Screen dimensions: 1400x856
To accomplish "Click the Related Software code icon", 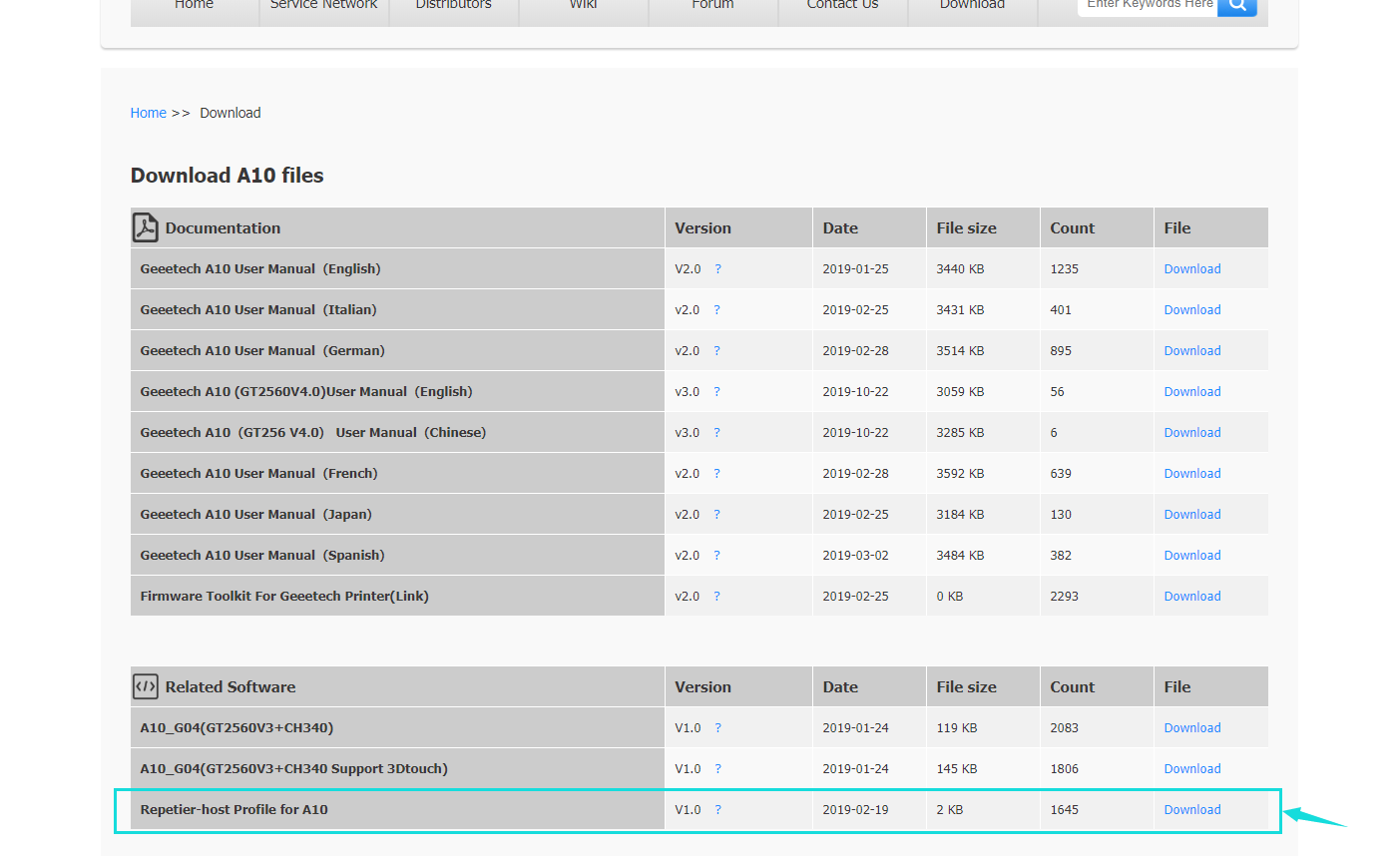I will (x=146, y=686).
